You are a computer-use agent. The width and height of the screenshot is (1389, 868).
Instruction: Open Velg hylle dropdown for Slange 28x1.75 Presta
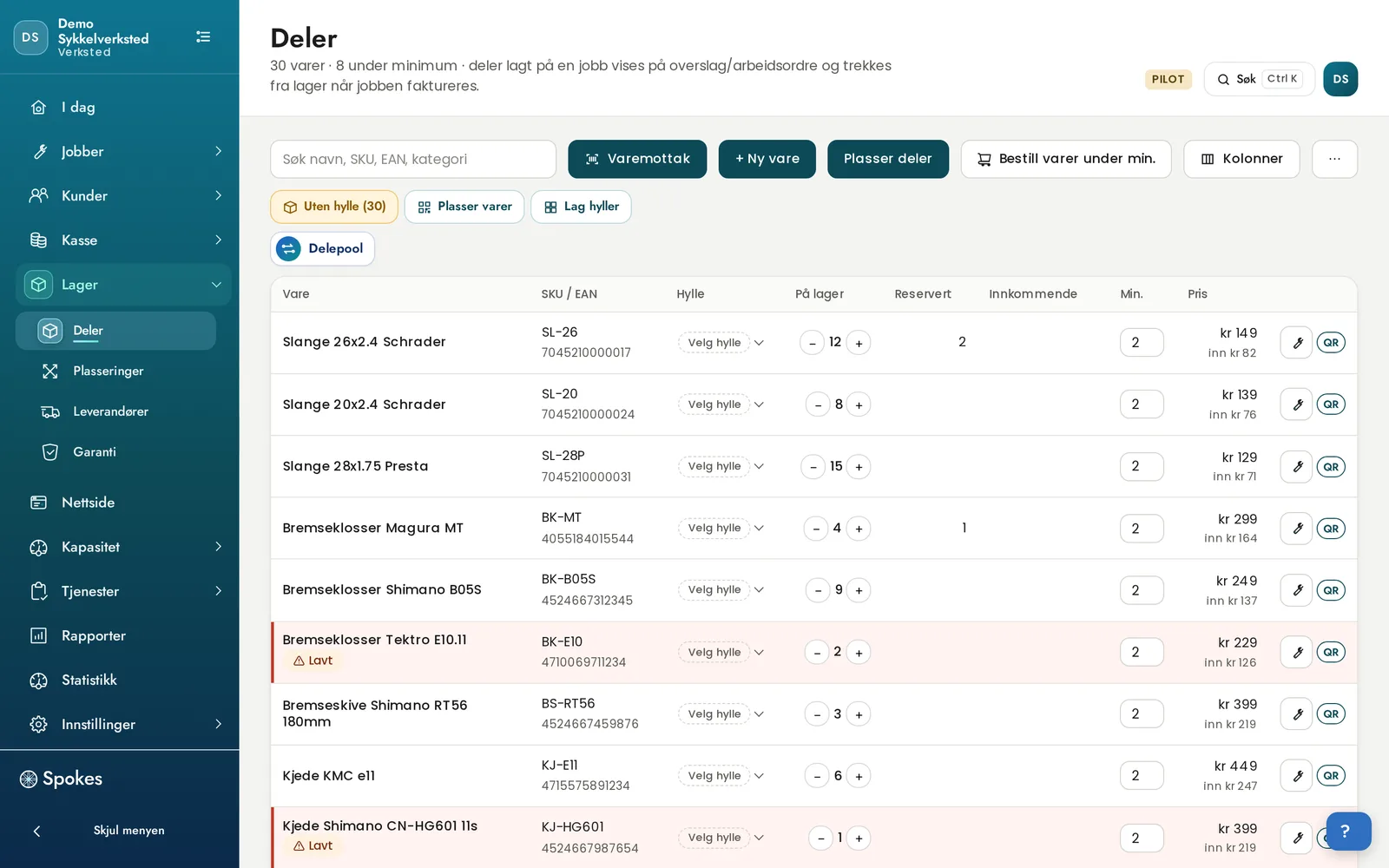pos(721,467)
